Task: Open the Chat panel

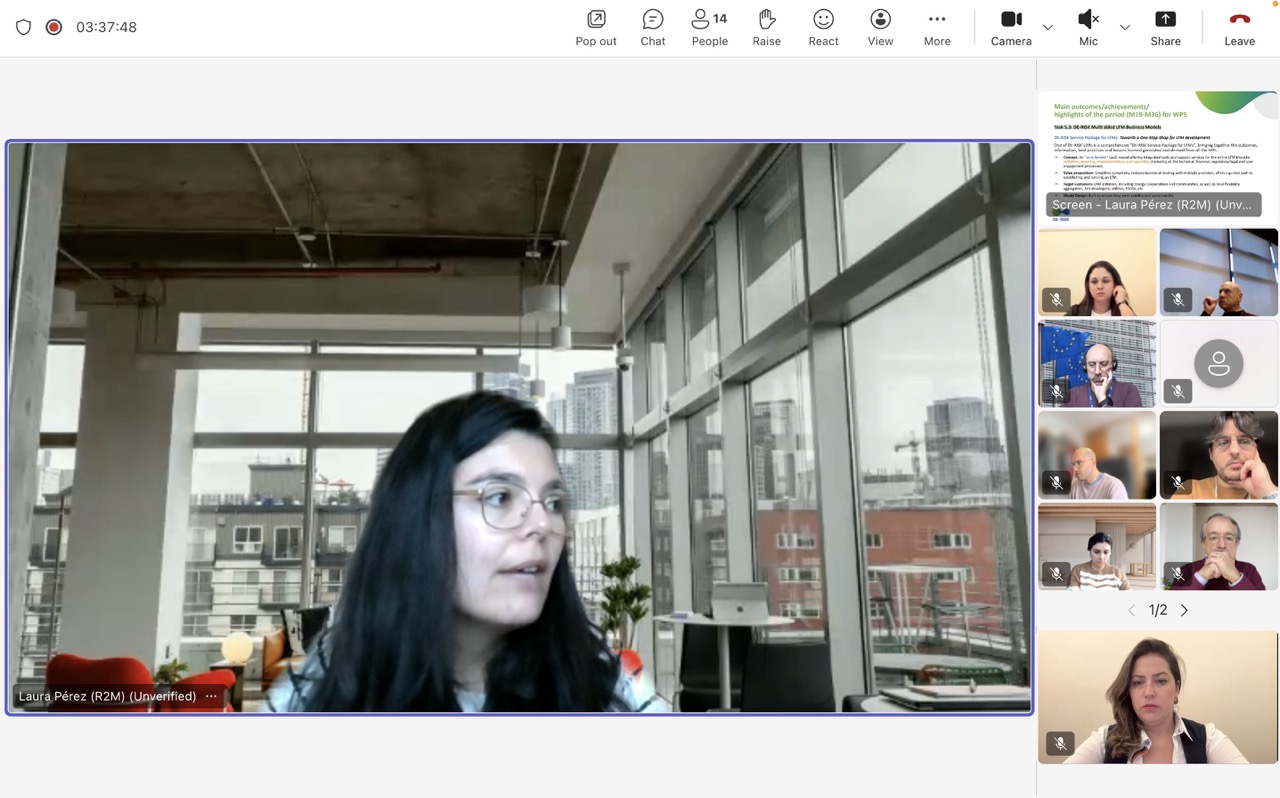Action: 653,27
